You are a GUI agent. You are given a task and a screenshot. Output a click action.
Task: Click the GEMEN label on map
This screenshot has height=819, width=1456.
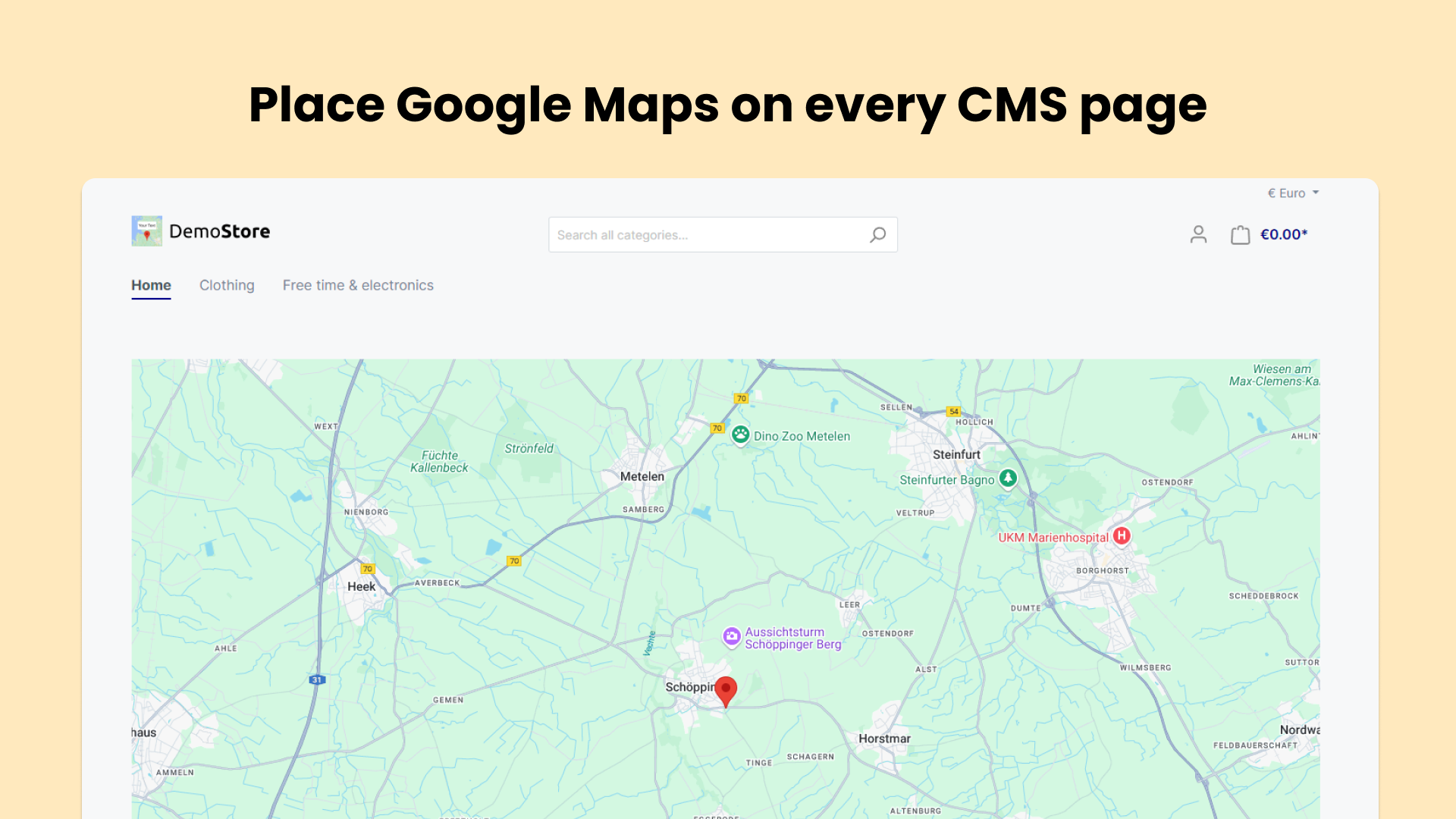pos(448,700)
